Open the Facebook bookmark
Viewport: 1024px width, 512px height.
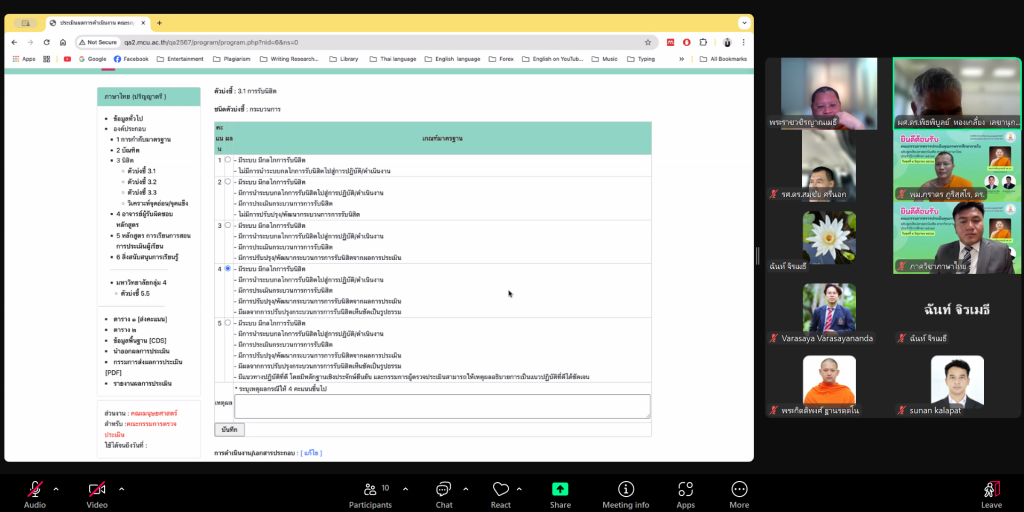pyautogui.click(x=131, y=59)
